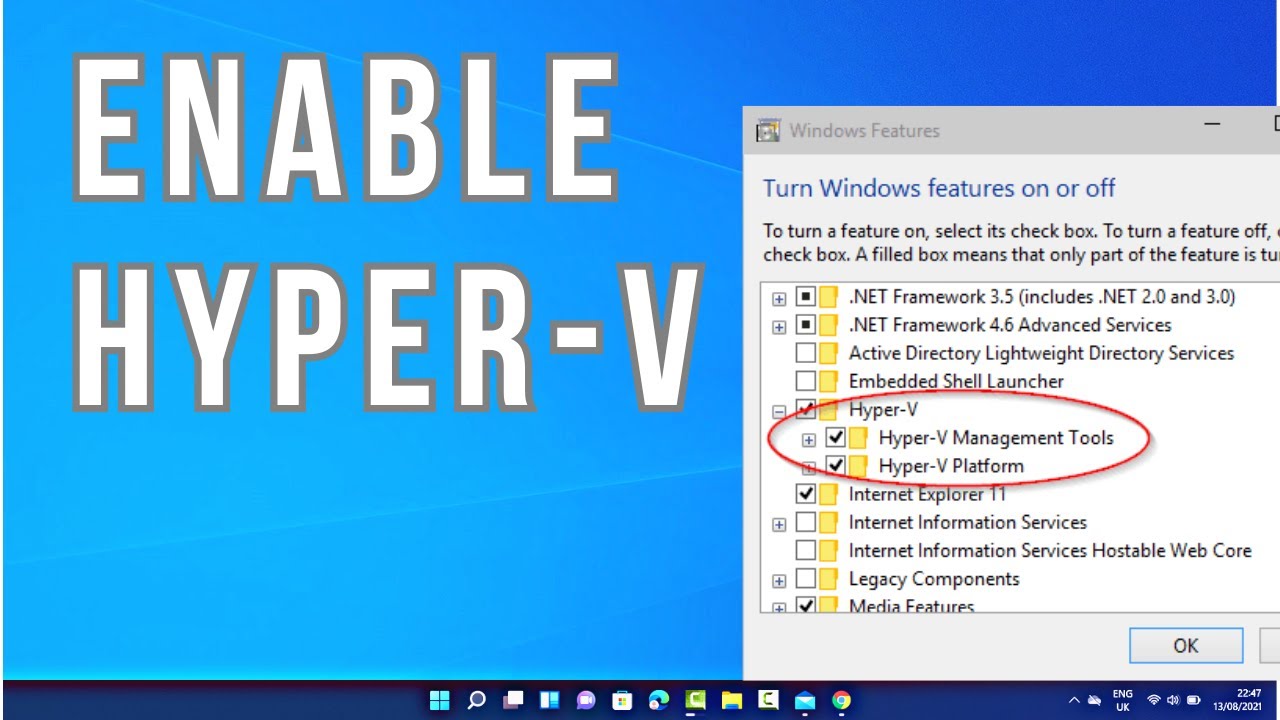1280x720 pixels.
Task: Enable Active Directory Lightweight Directory Services
Action: pyautogui.click(x=806, y=353)
